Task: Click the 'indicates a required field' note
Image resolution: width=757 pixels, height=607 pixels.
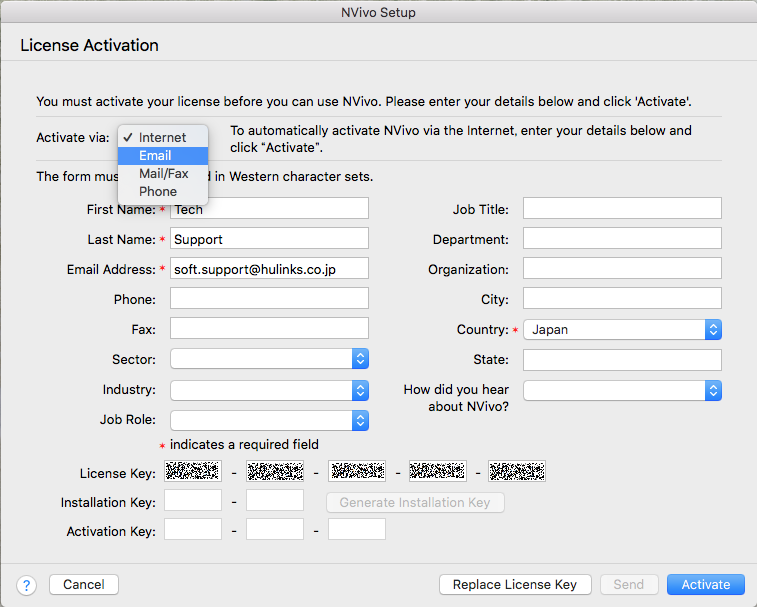Action: [244, 445]
